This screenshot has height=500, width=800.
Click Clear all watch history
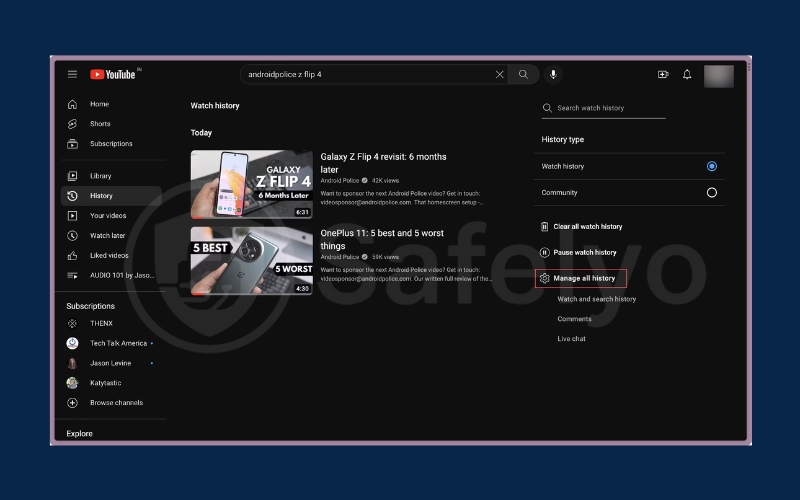point(588,227)
